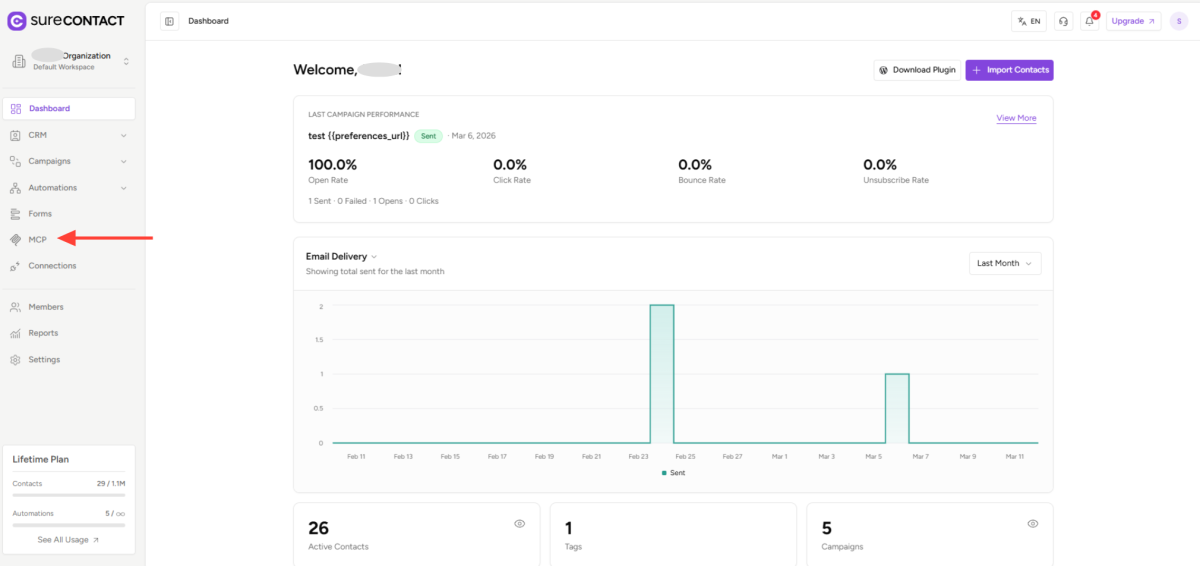Viewport: 1200px width, 566px height.
Task: Open the organization workspace switcher
Action: point(69,61)
